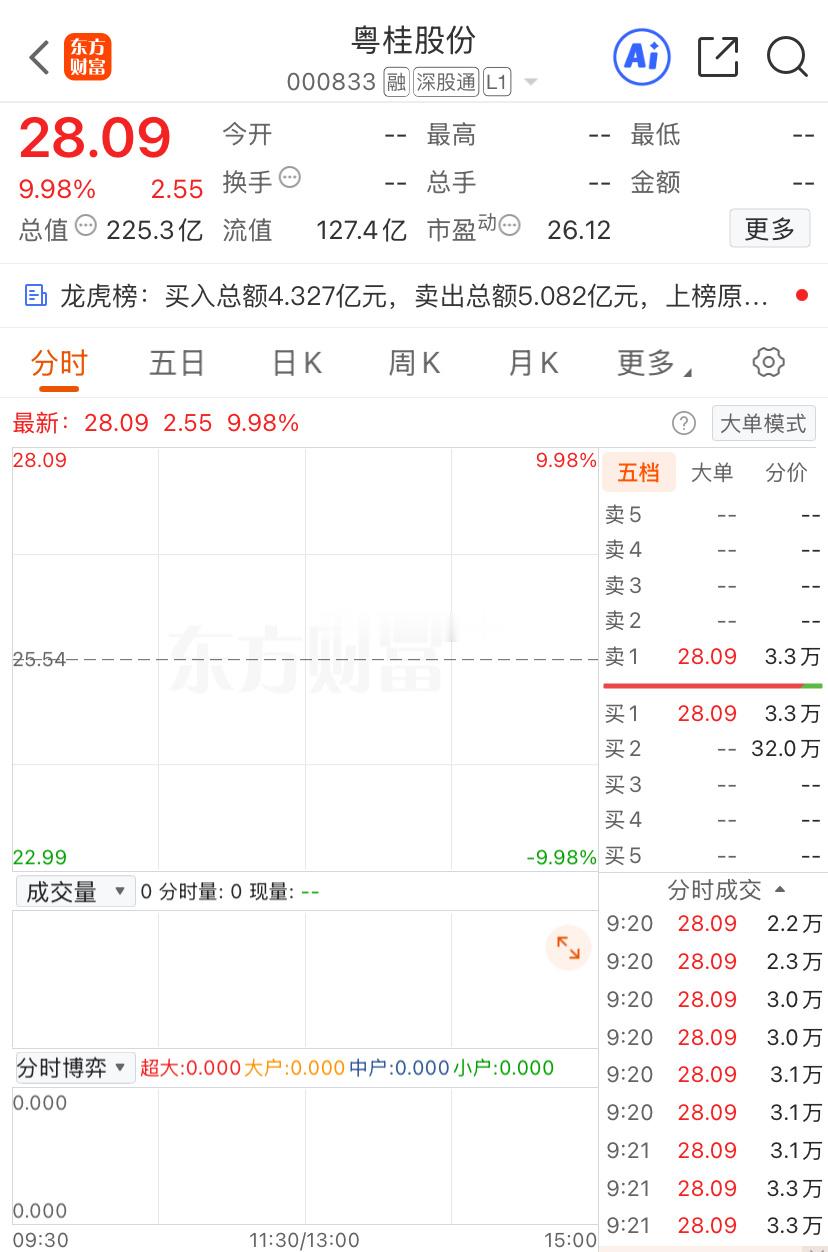The width and height of the screenshot is (828, 1252).
Task: Tap 大户:0.000 indicator label
Action: [295, 1068]
